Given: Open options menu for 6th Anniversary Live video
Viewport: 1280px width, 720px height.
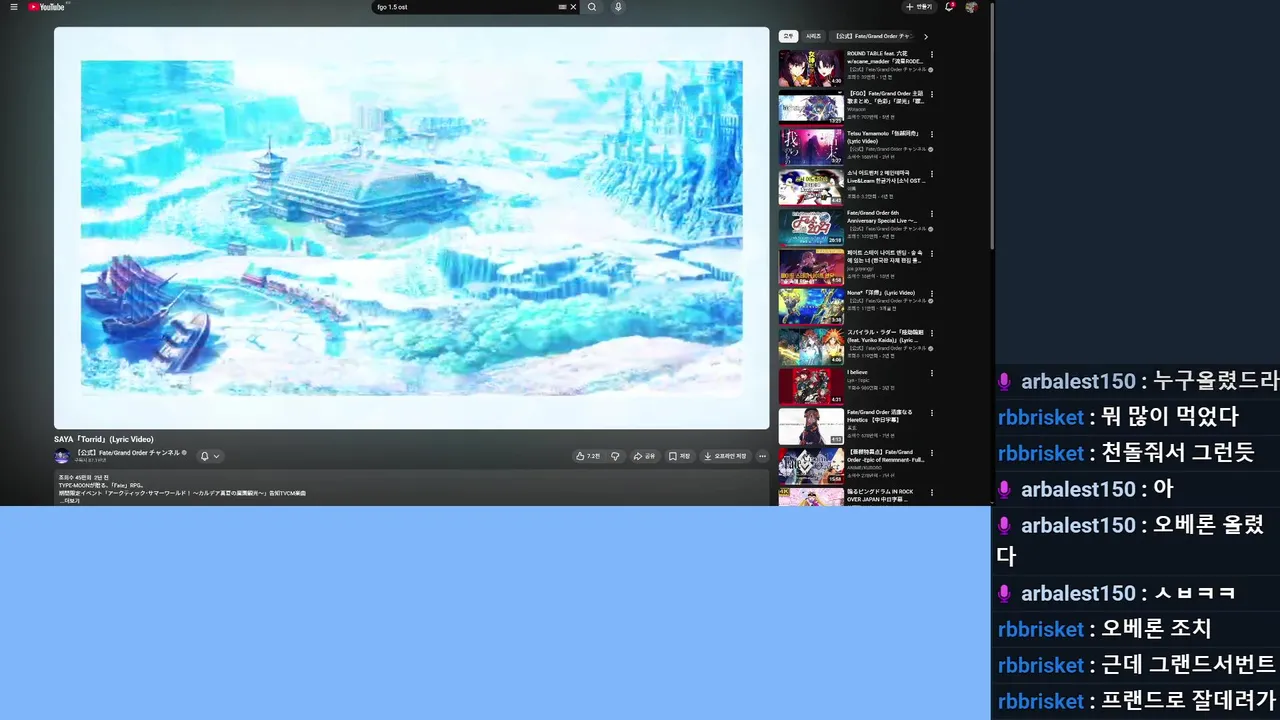Looking at the screenshot, I should pos(932,213).
